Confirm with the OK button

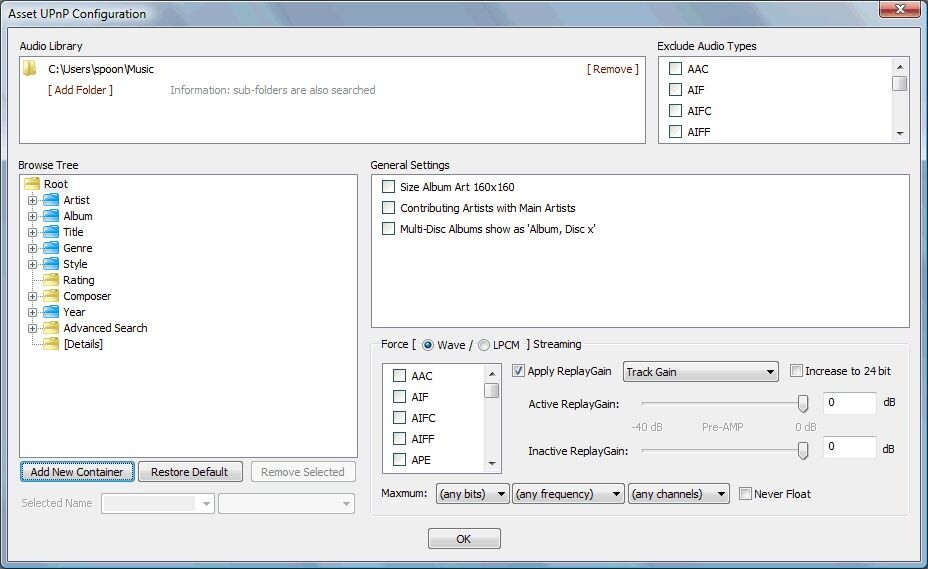pos(464,539)
